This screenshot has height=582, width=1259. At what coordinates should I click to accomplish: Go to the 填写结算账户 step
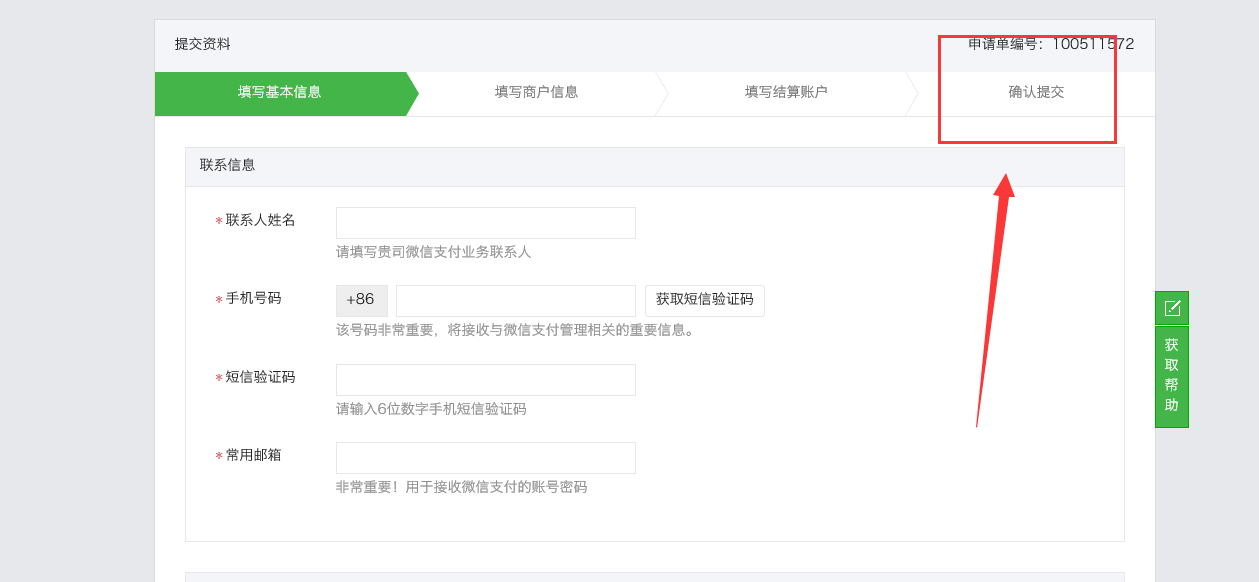(786, 92)
